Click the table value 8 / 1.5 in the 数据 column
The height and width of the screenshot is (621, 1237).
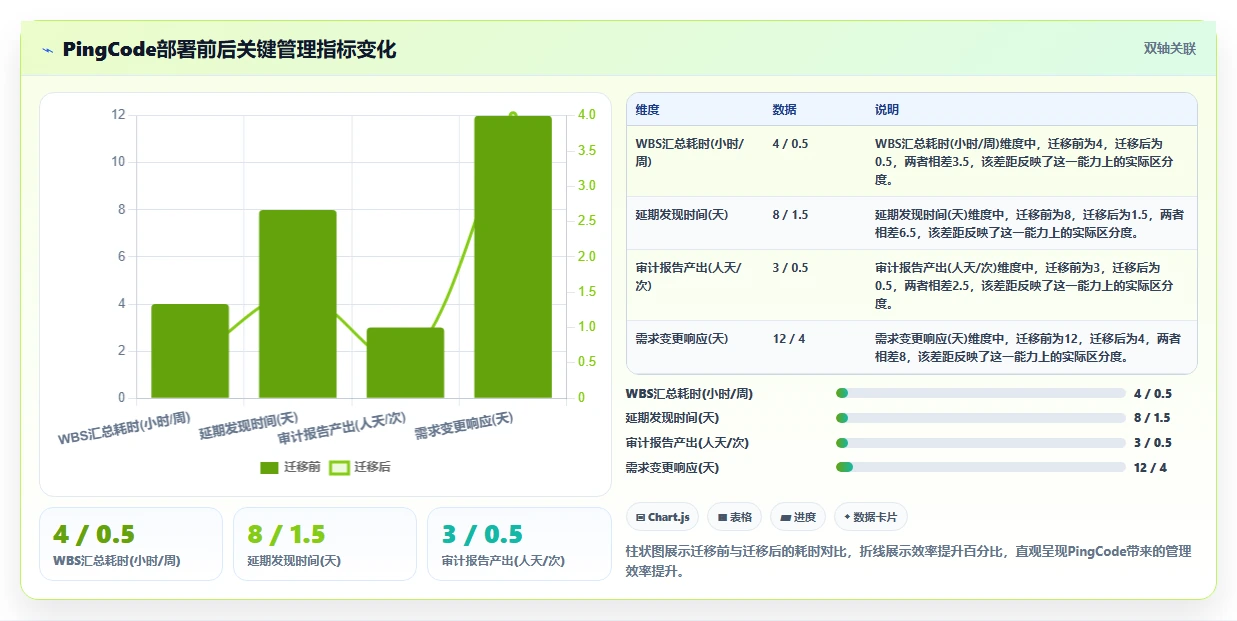pos(790,215)
